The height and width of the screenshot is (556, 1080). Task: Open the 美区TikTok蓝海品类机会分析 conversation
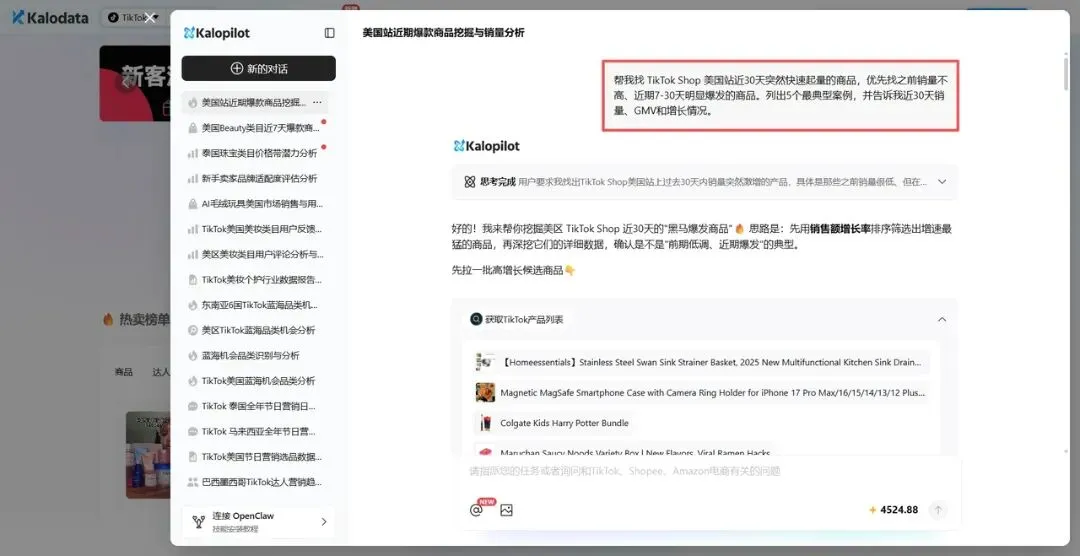(255, 330)
